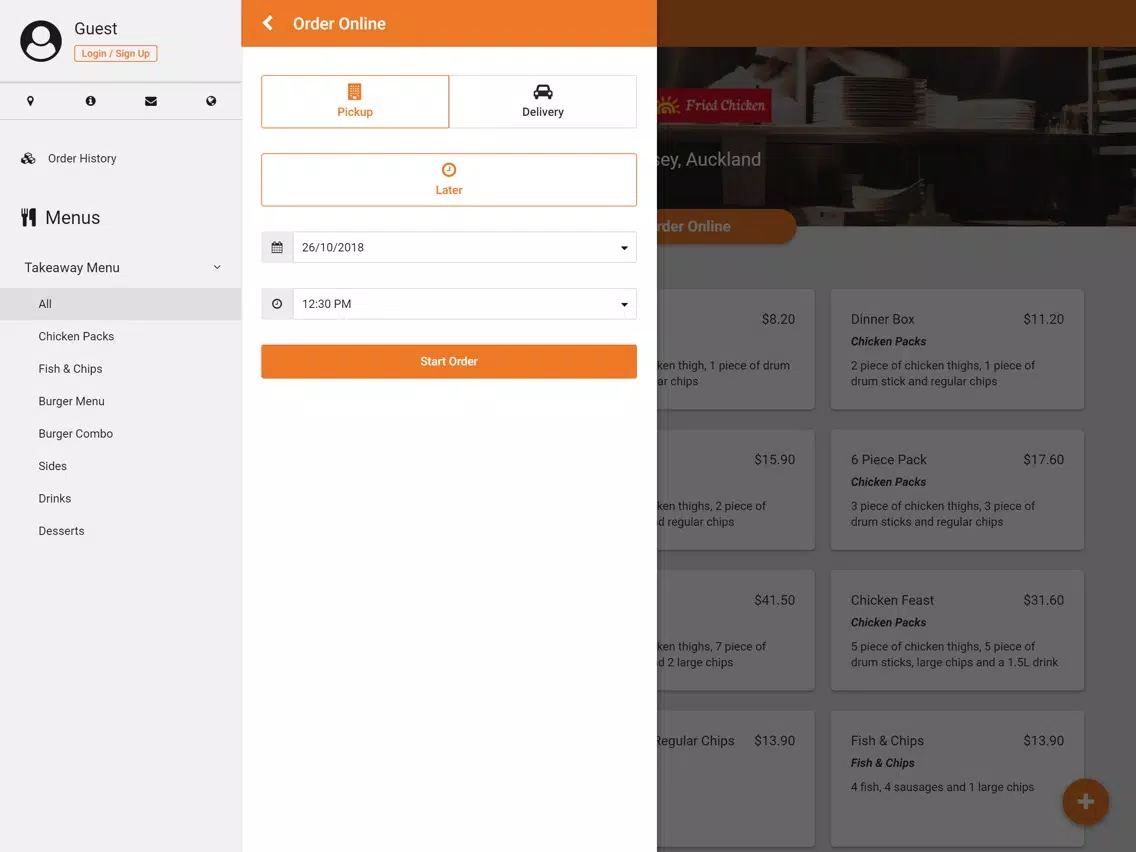1136x852 pixels.
Task: Choose the Later time option
Action: (x=449, y=180)
